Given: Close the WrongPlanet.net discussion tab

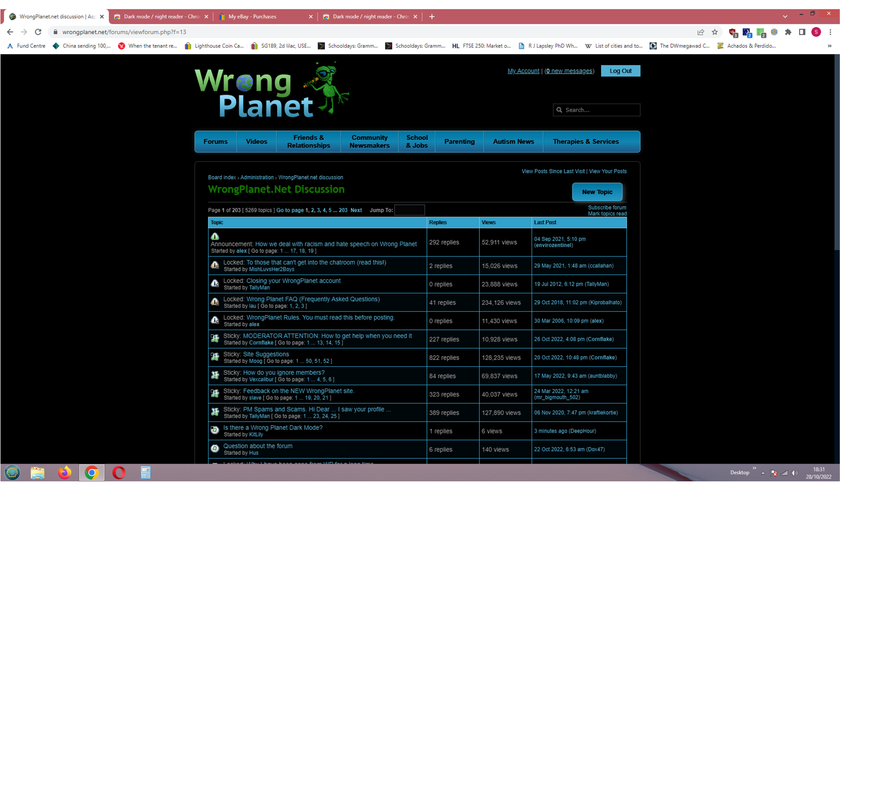Looking at the screenshot, I should pos(102,17).
